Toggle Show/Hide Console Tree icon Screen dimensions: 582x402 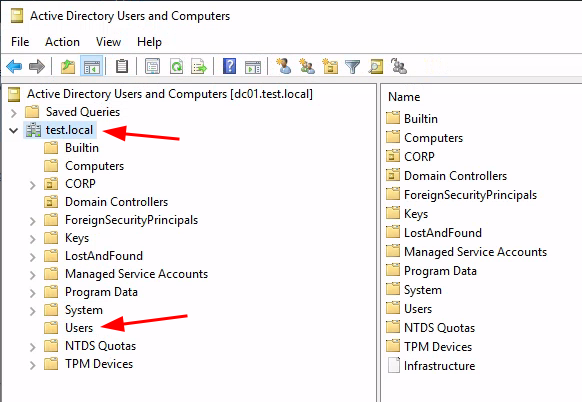92,67
